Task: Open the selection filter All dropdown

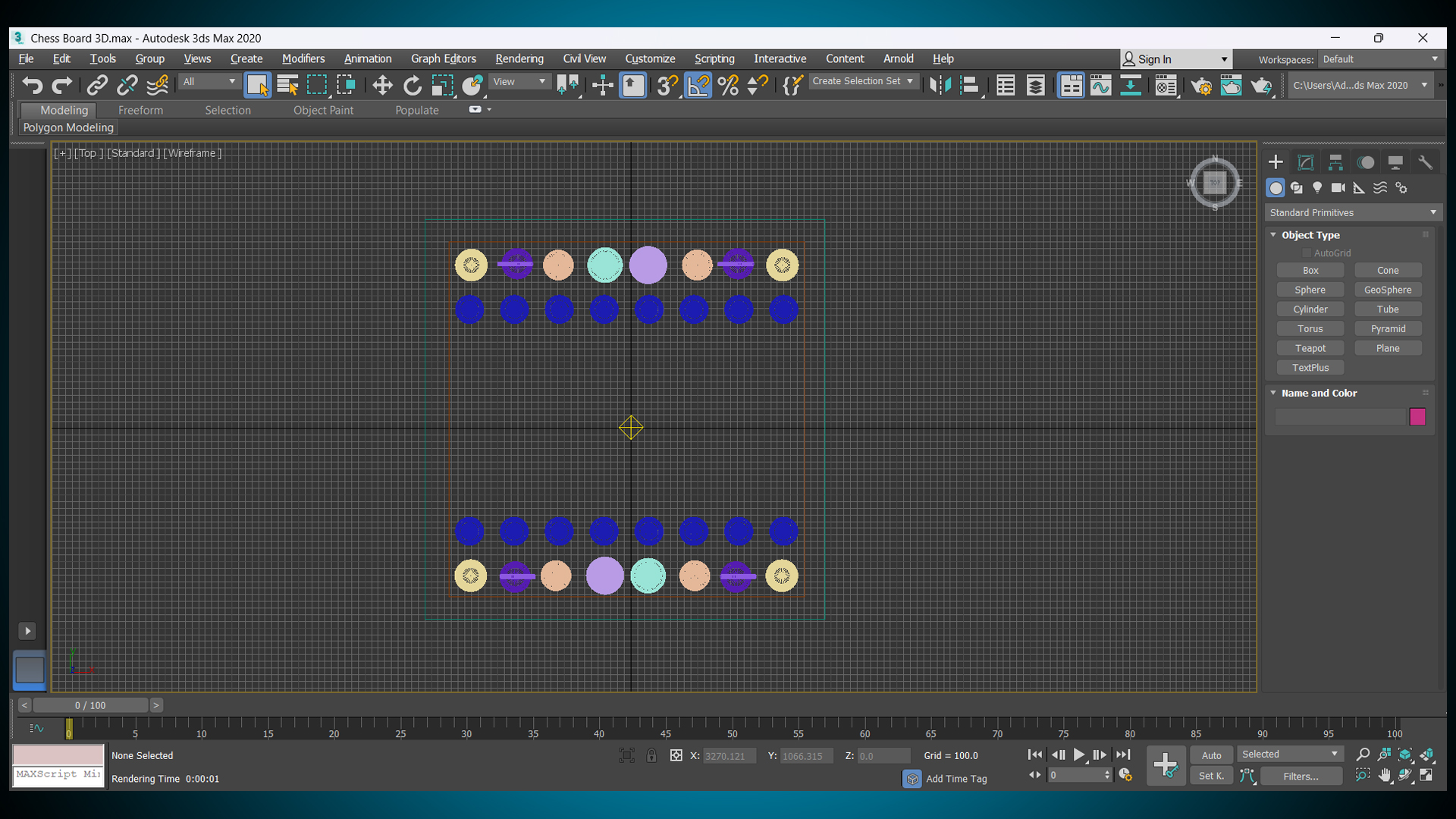Action: 209,82
